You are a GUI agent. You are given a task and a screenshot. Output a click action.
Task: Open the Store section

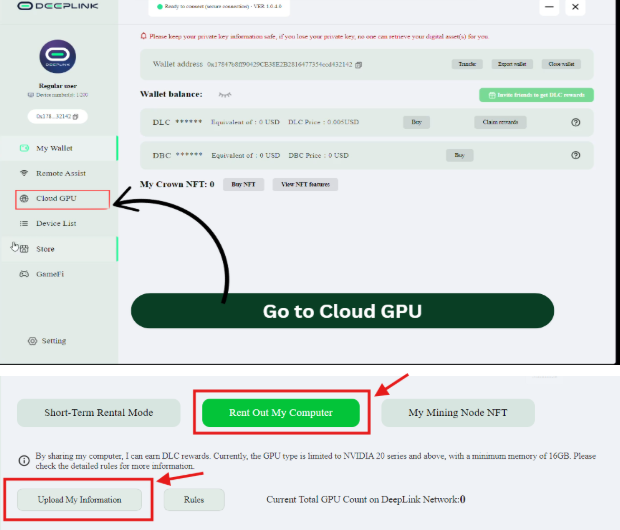point(59,249)
